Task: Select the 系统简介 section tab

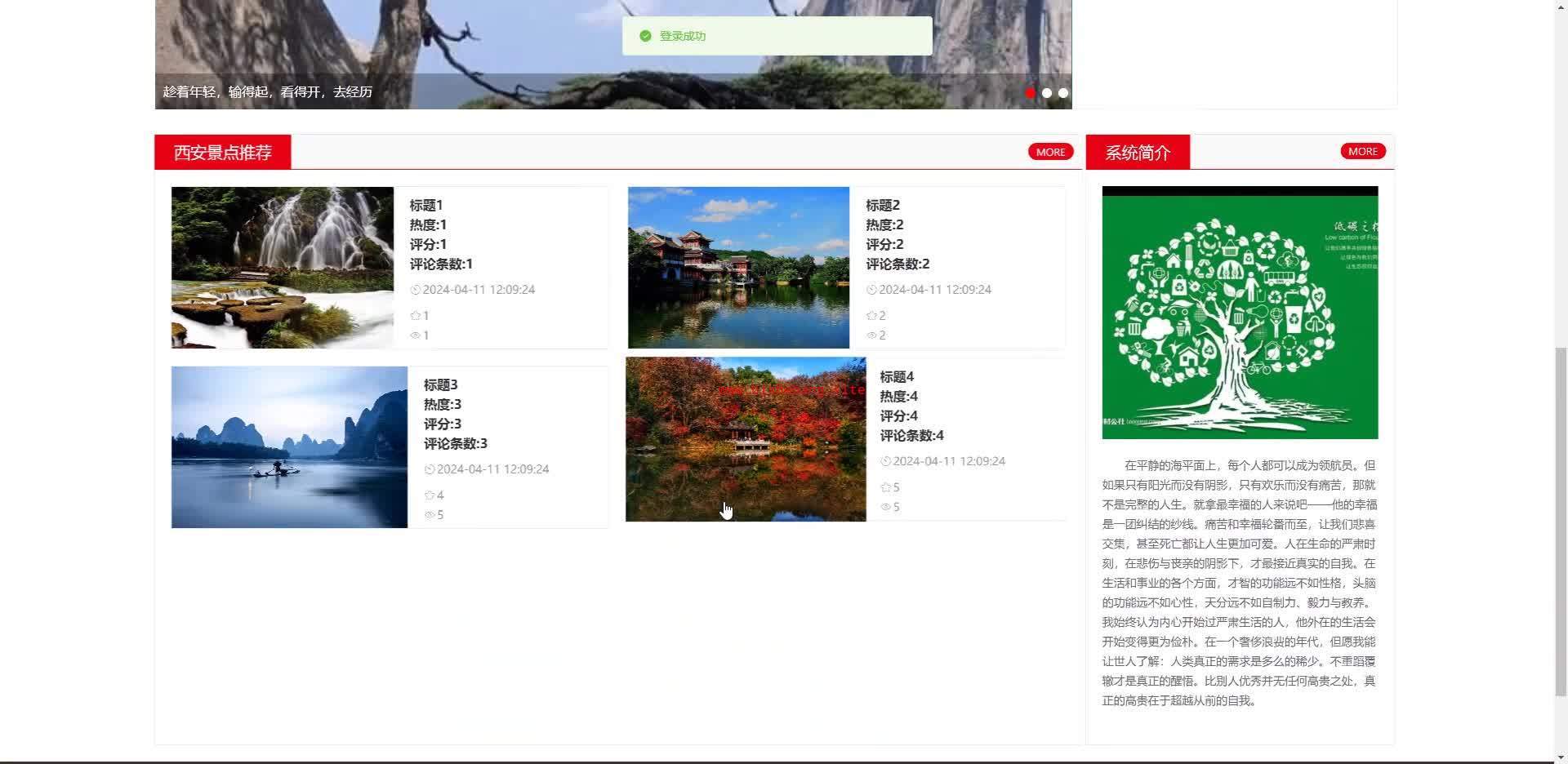Action: 1138,153
